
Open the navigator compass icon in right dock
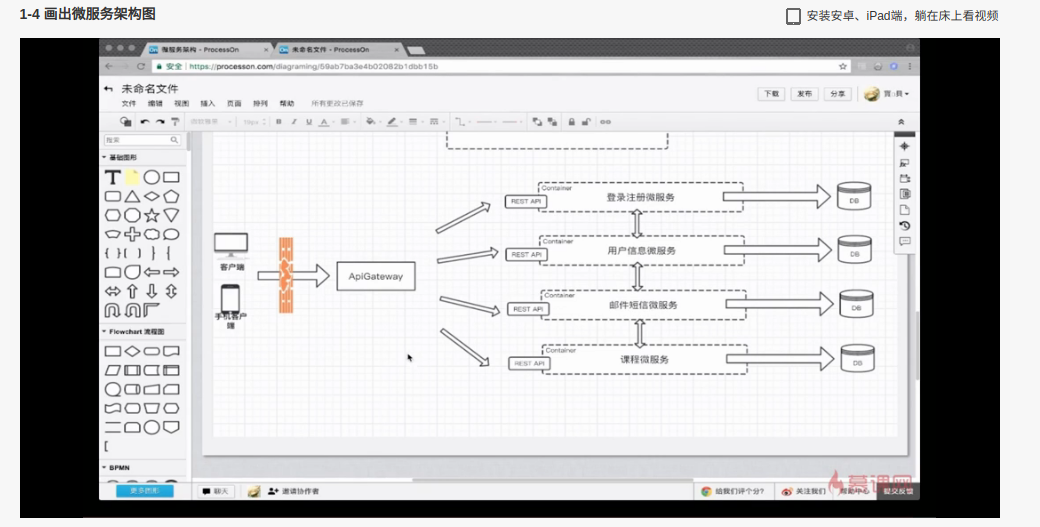coord(905,146)
